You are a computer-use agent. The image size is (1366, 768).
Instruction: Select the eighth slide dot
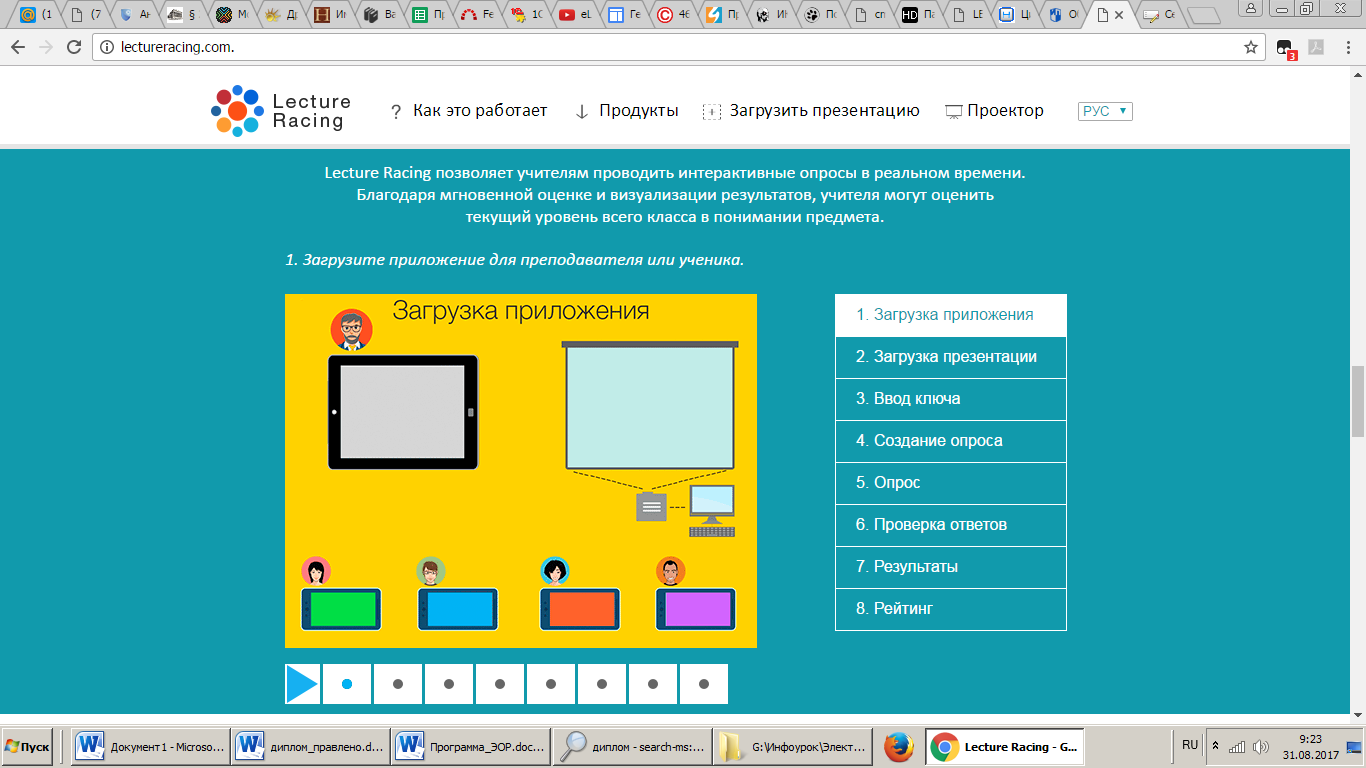704,684
